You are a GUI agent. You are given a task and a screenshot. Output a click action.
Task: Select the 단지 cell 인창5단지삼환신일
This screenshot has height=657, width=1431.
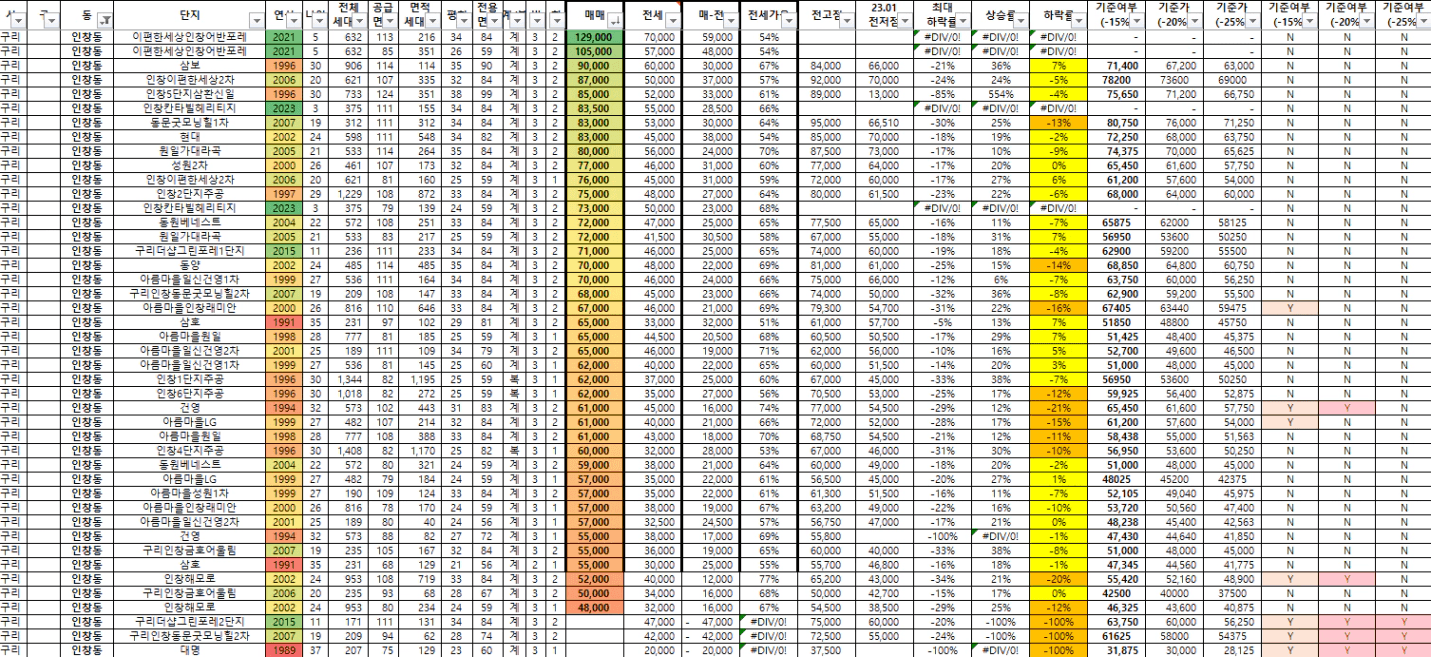pos(190,94)
